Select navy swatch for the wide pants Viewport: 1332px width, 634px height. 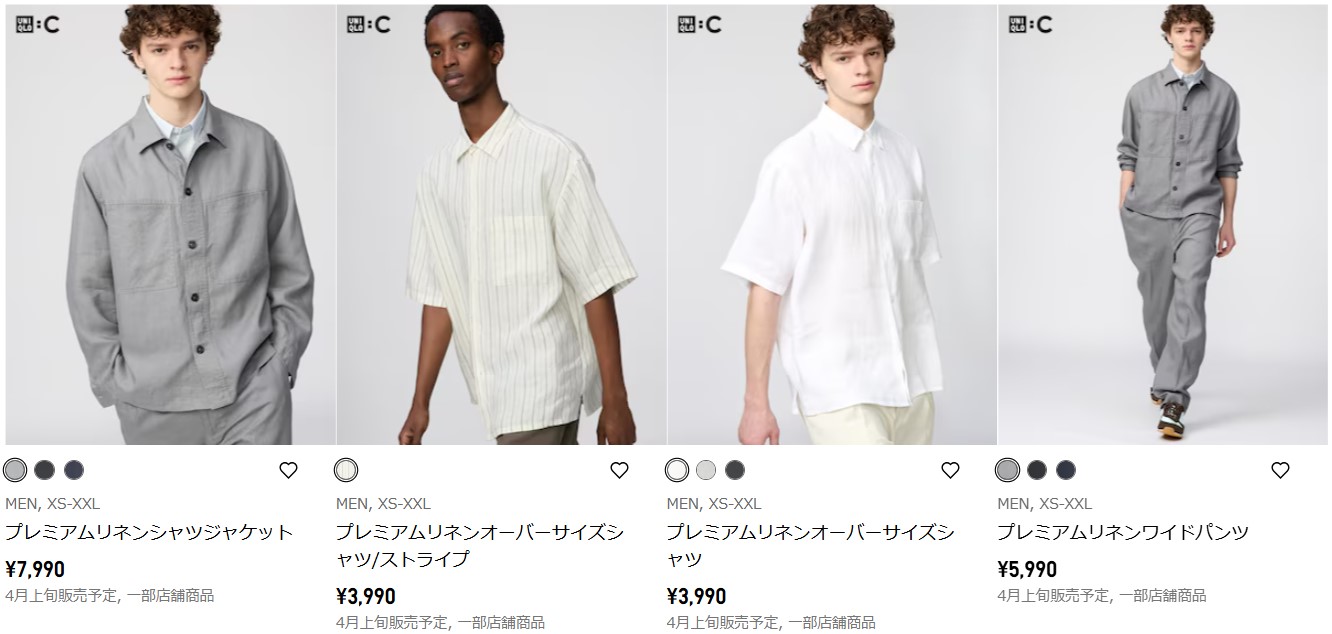[x=1066, y=470]
